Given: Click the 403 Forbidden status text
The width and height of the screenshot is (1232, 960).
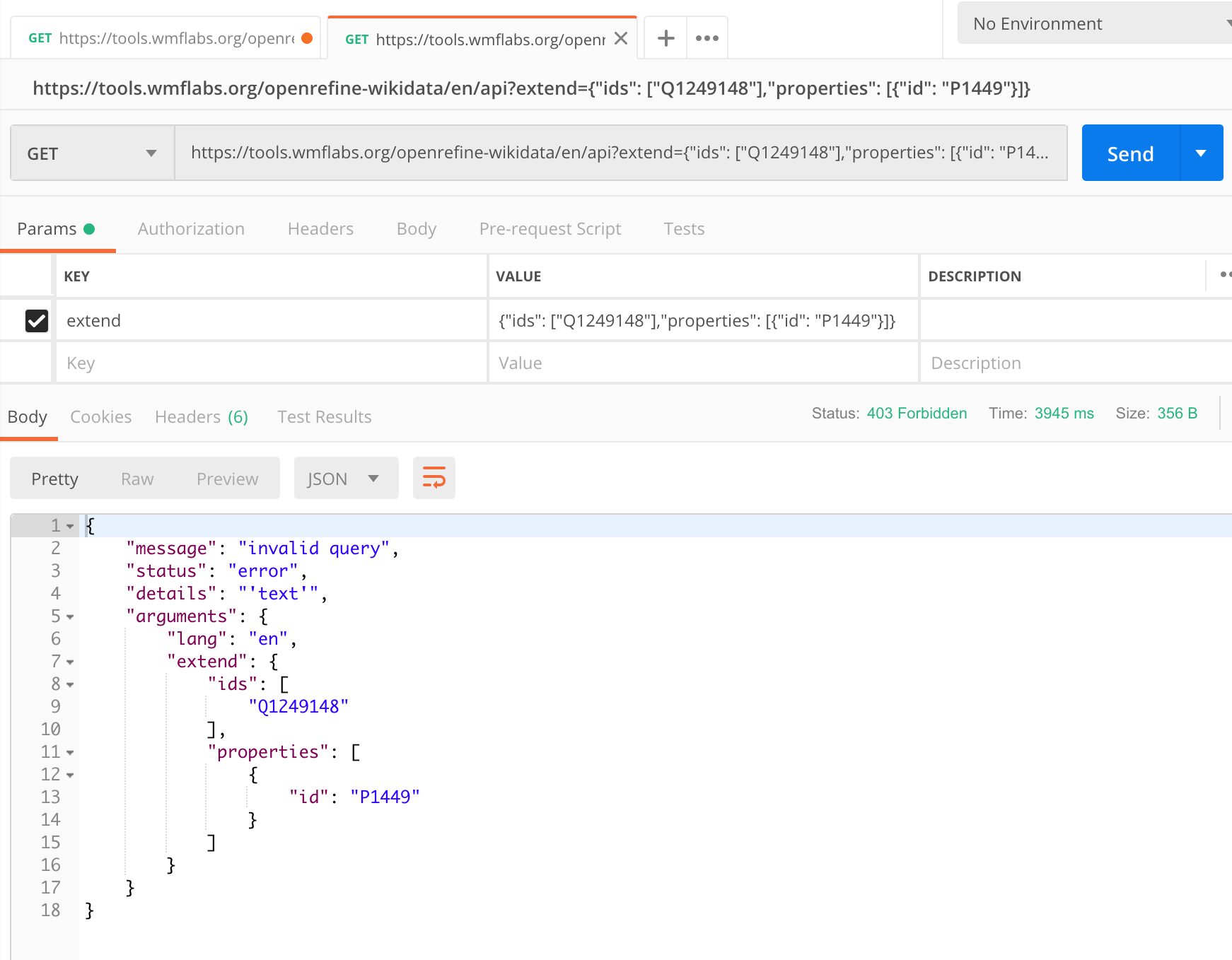Looking at the screenshot, I should tap(917, 414).
